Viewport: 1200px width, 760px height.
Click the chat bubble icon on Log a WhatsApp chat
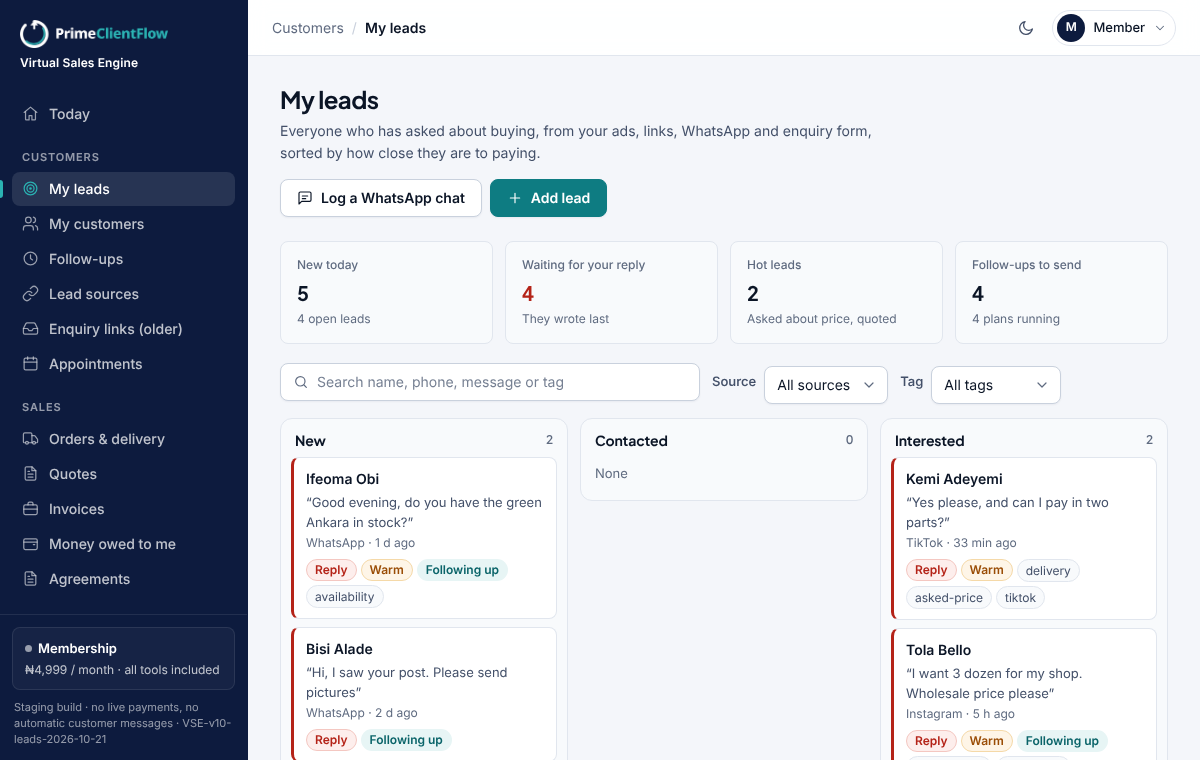pyautogui.click(x=305, y=198)
